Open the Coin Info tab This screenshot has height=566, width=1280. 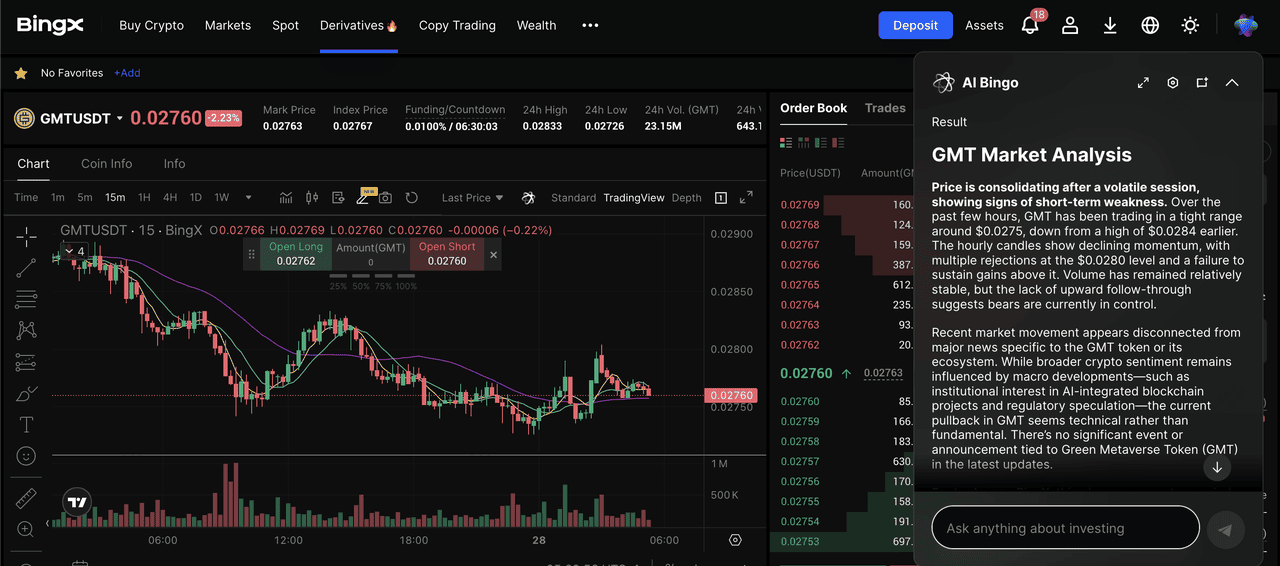106,164
